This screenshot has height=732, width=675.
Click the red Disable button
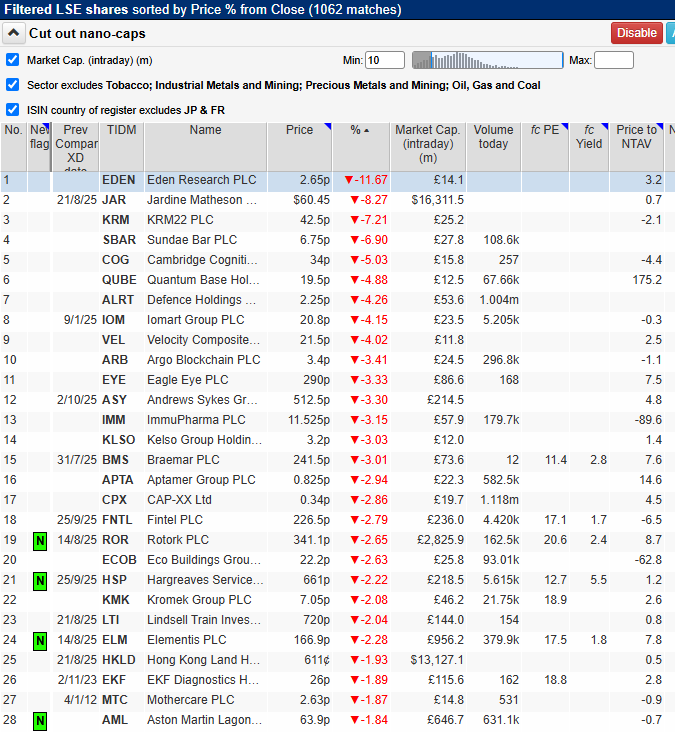click(x=637, y=33)
